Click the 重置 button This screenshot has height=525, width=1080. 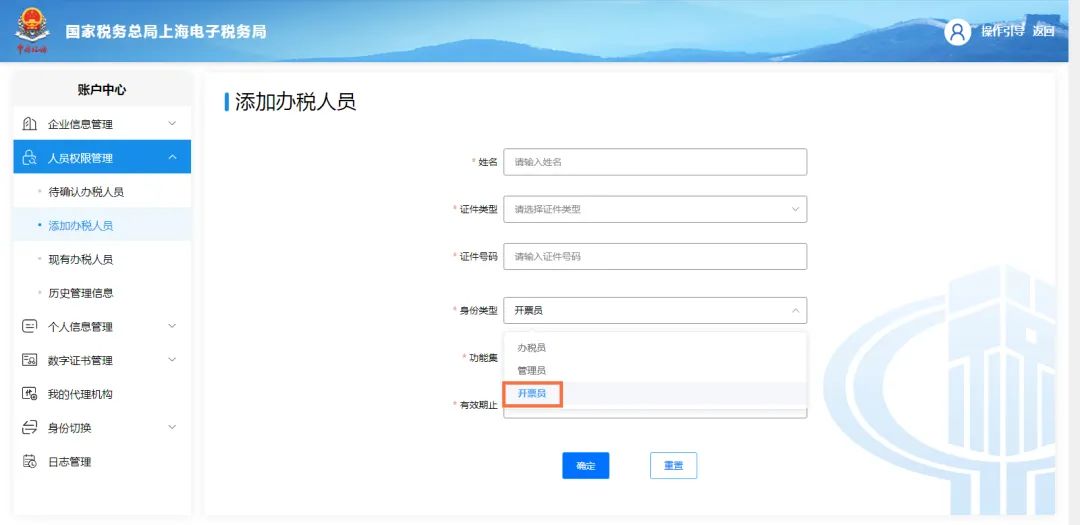[674, 466]
